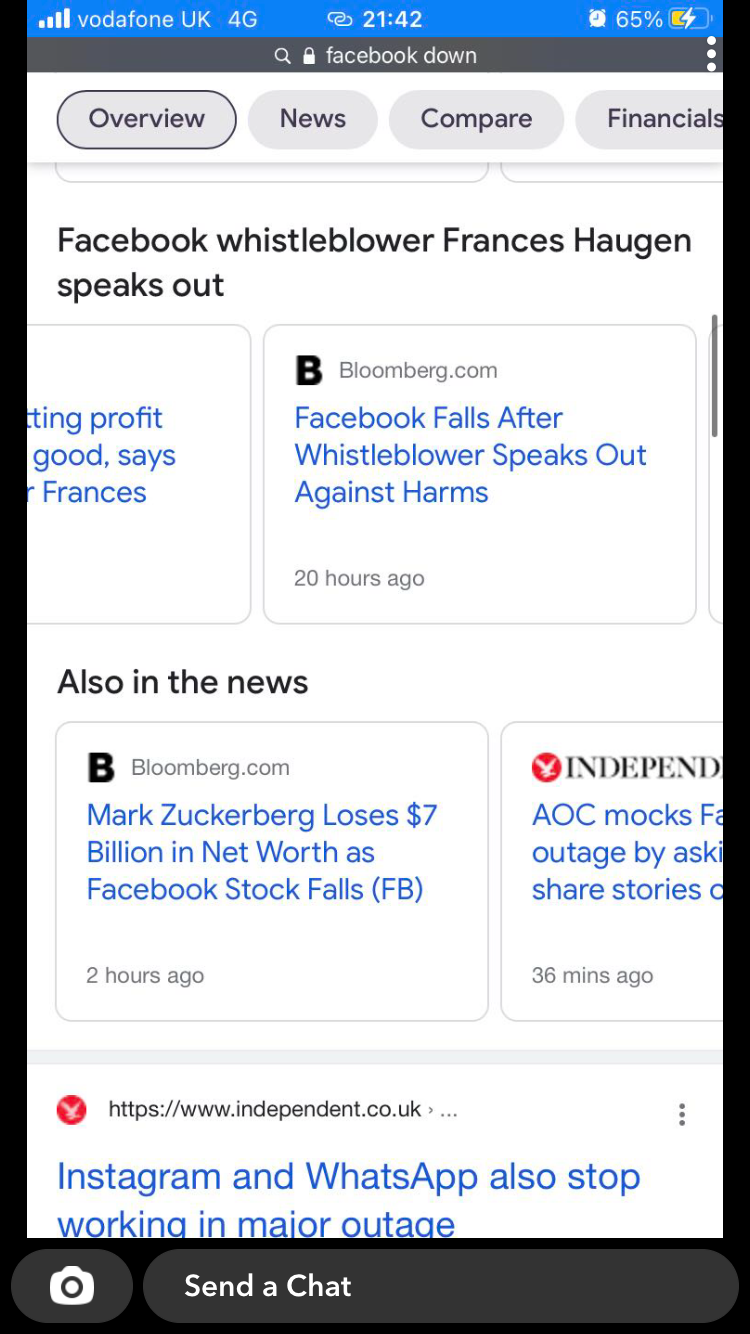
Task: Switch to the News tab
Action: pos(312,119)
